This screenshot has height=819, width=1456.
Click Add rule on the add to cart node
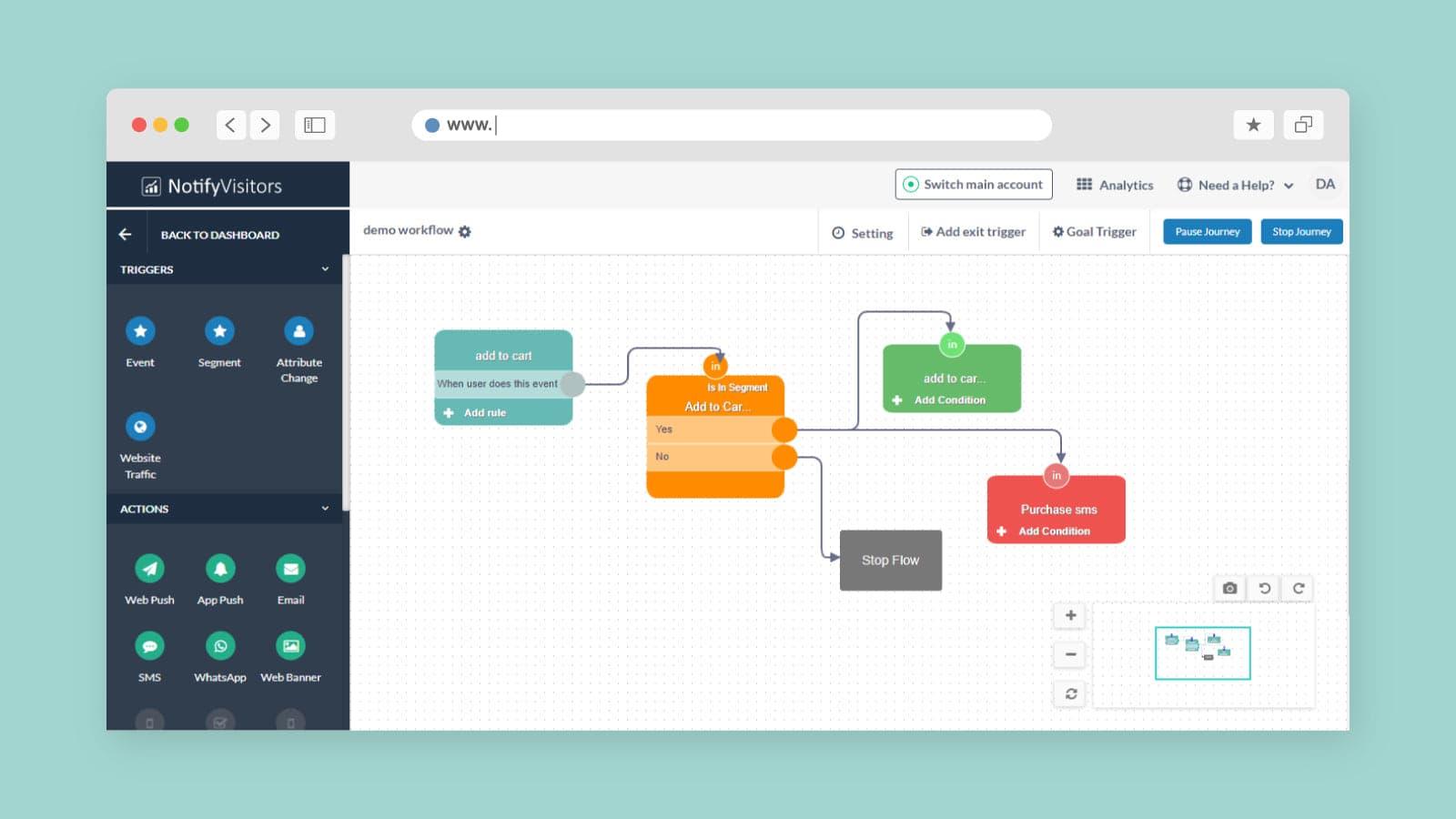(474, 412)
